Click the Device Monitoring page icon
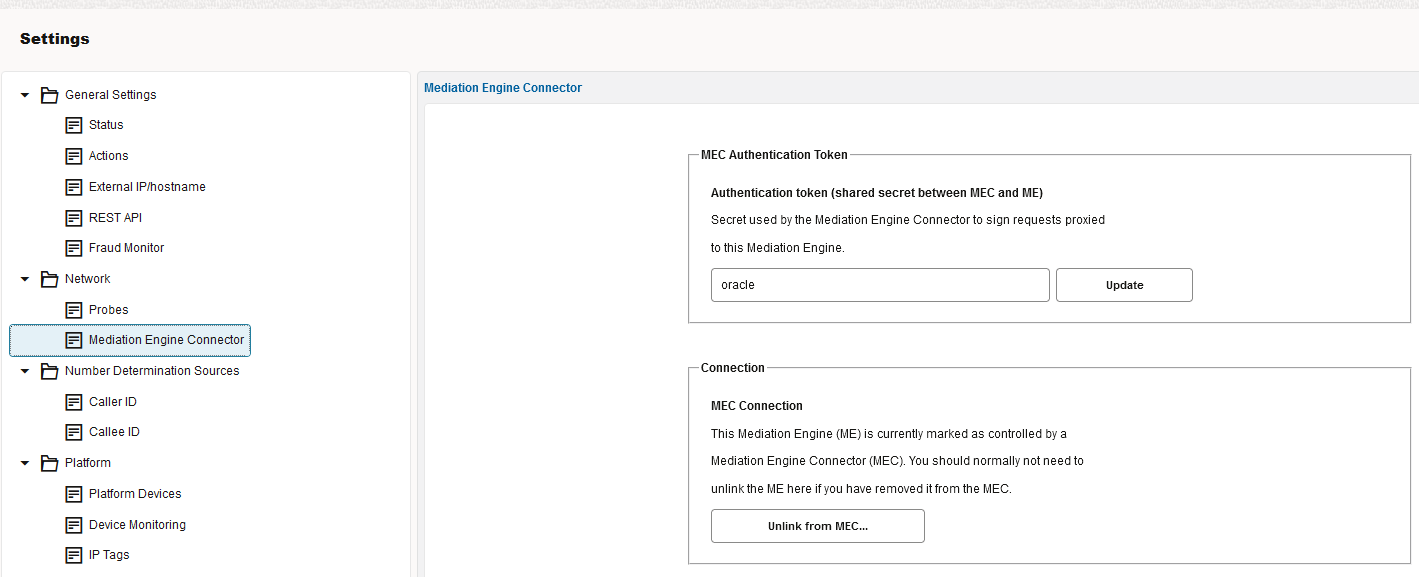The image size is (1419, 577). point(73,525)
